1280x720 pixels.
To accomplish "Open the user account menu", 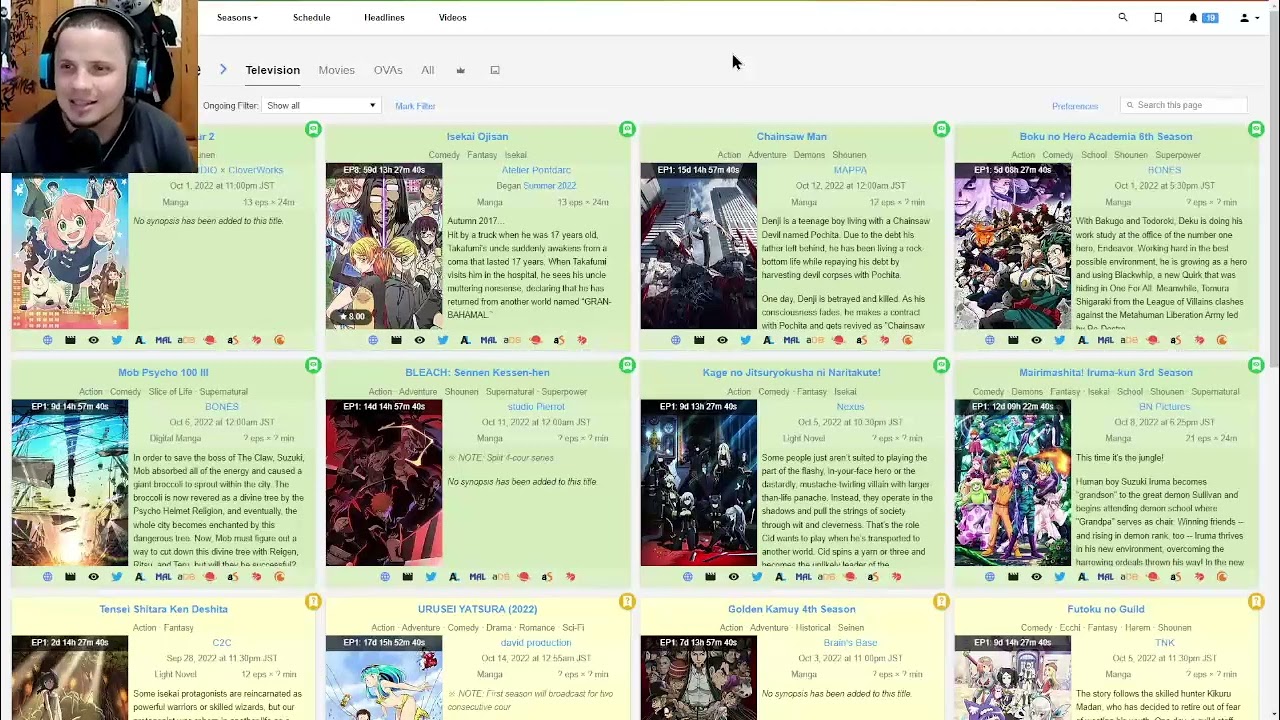I will [x=1249, y=17].
